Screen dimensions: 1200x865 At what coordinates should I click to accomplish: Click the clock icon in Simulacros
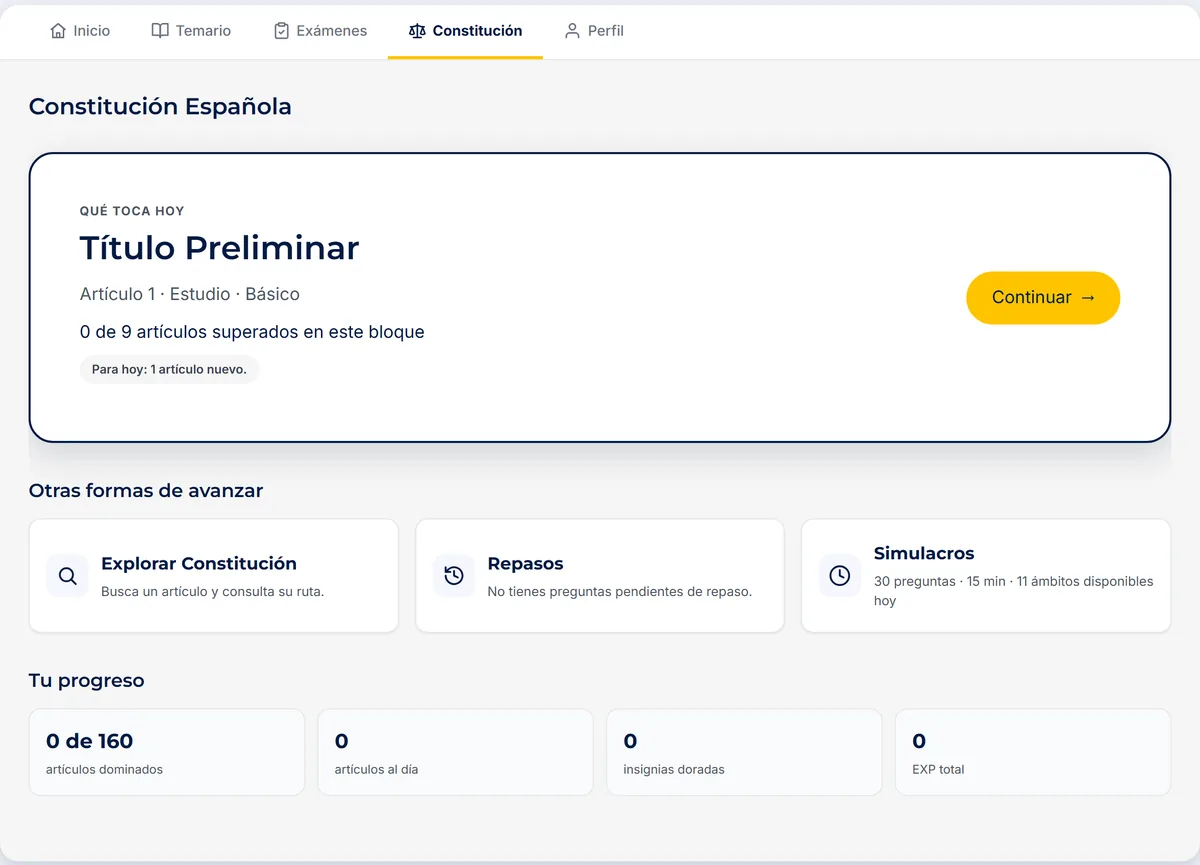pos(840,576)
